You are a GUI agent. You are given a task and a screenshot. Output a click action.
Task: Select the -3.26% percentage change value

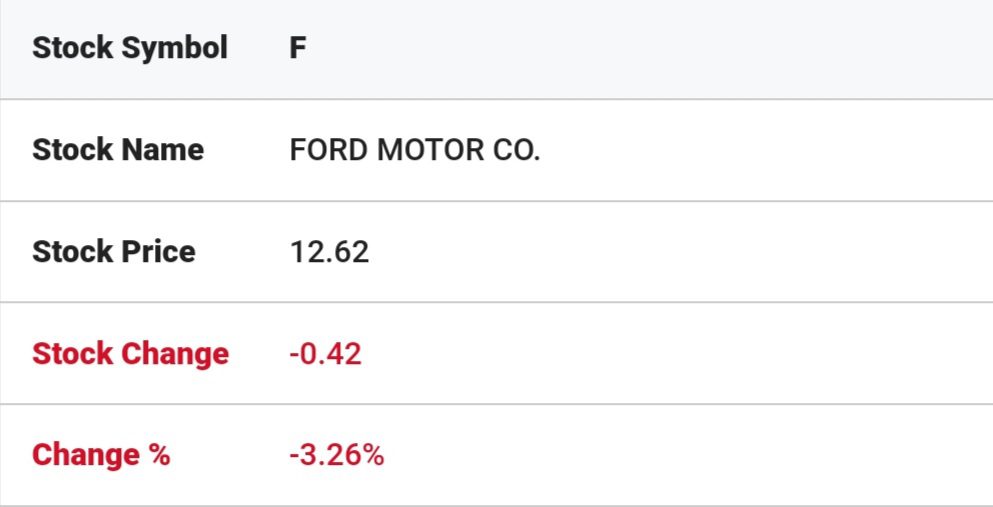(x=337, y=455)
